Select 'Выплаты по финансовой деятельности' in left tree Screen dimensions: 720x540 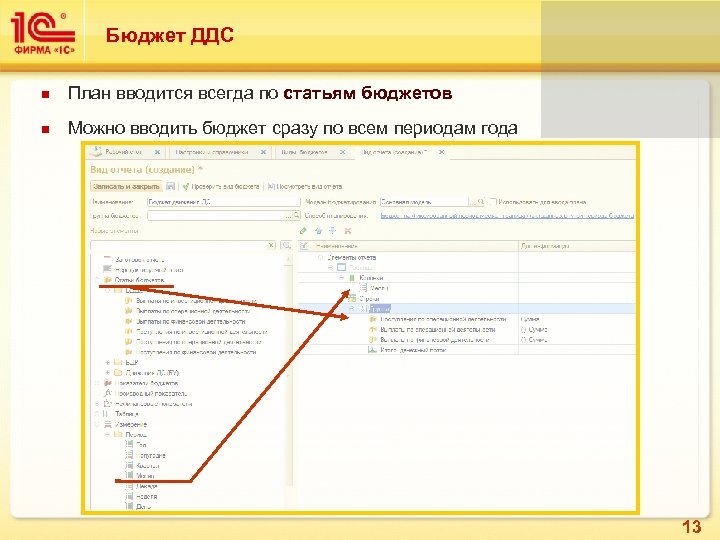click(191, 321)
